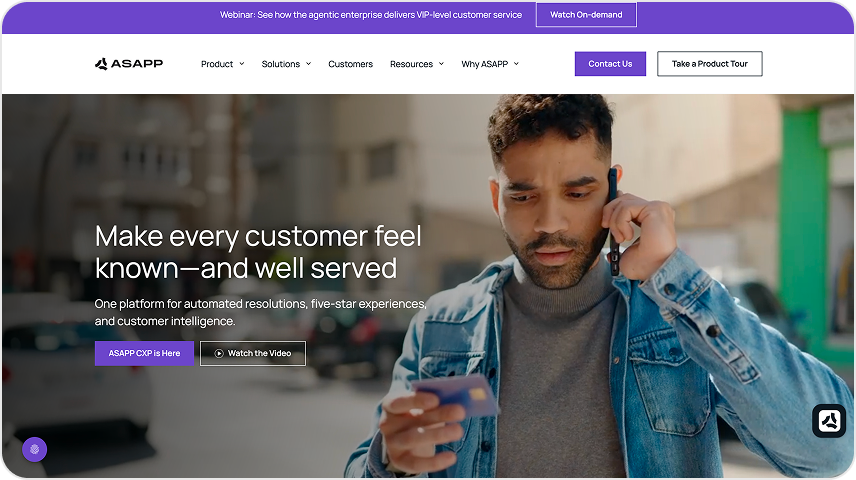Click the hero headline Make every customer feel

pyautogui.click(x=258, y=236)
